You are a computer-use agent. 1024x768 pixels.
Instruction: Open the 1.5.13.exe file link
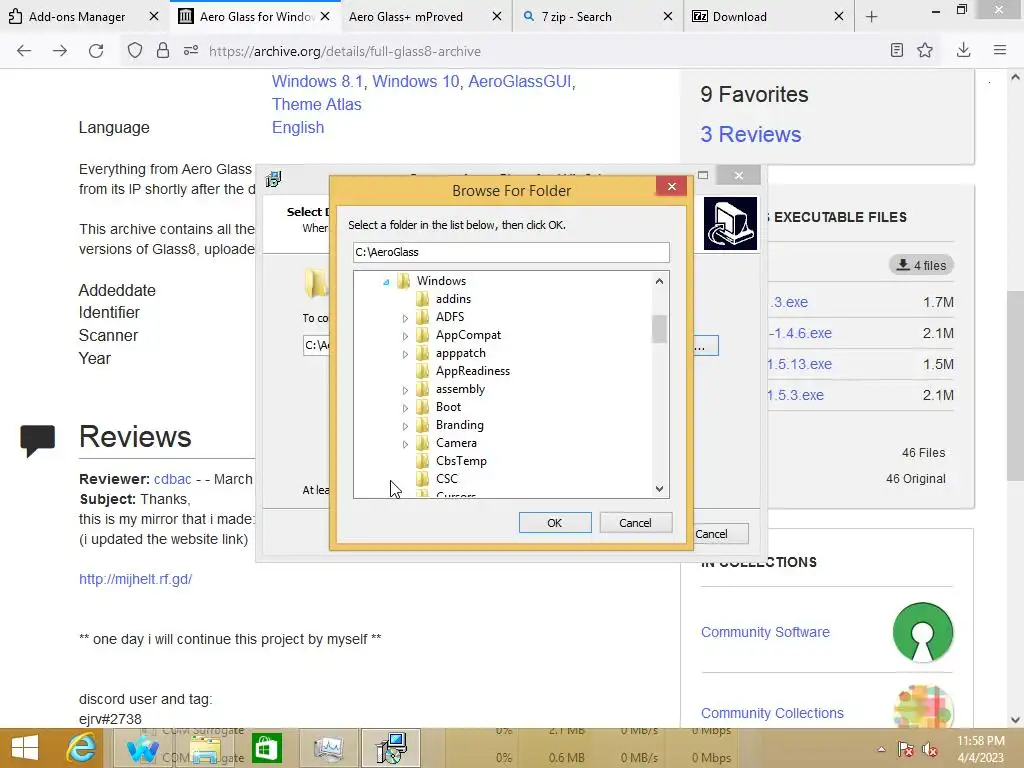pos(799,364)
